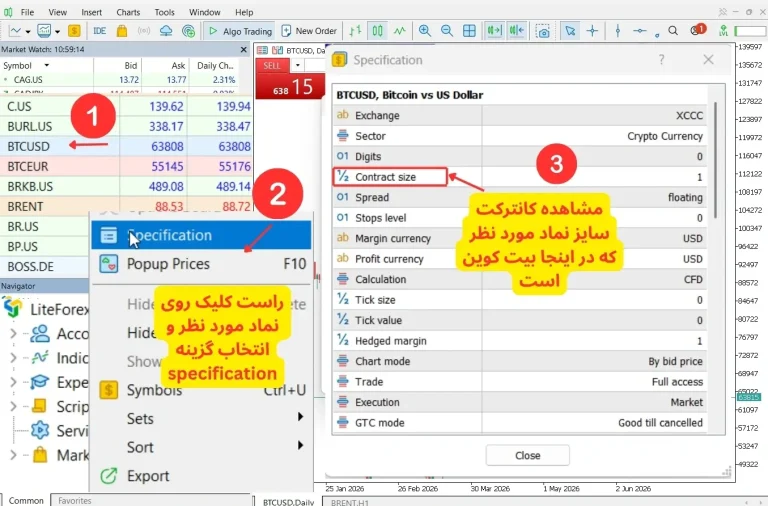Toggle chart auto scroll
The height and width of the screenshot is (506, 768).
(494, 31)
